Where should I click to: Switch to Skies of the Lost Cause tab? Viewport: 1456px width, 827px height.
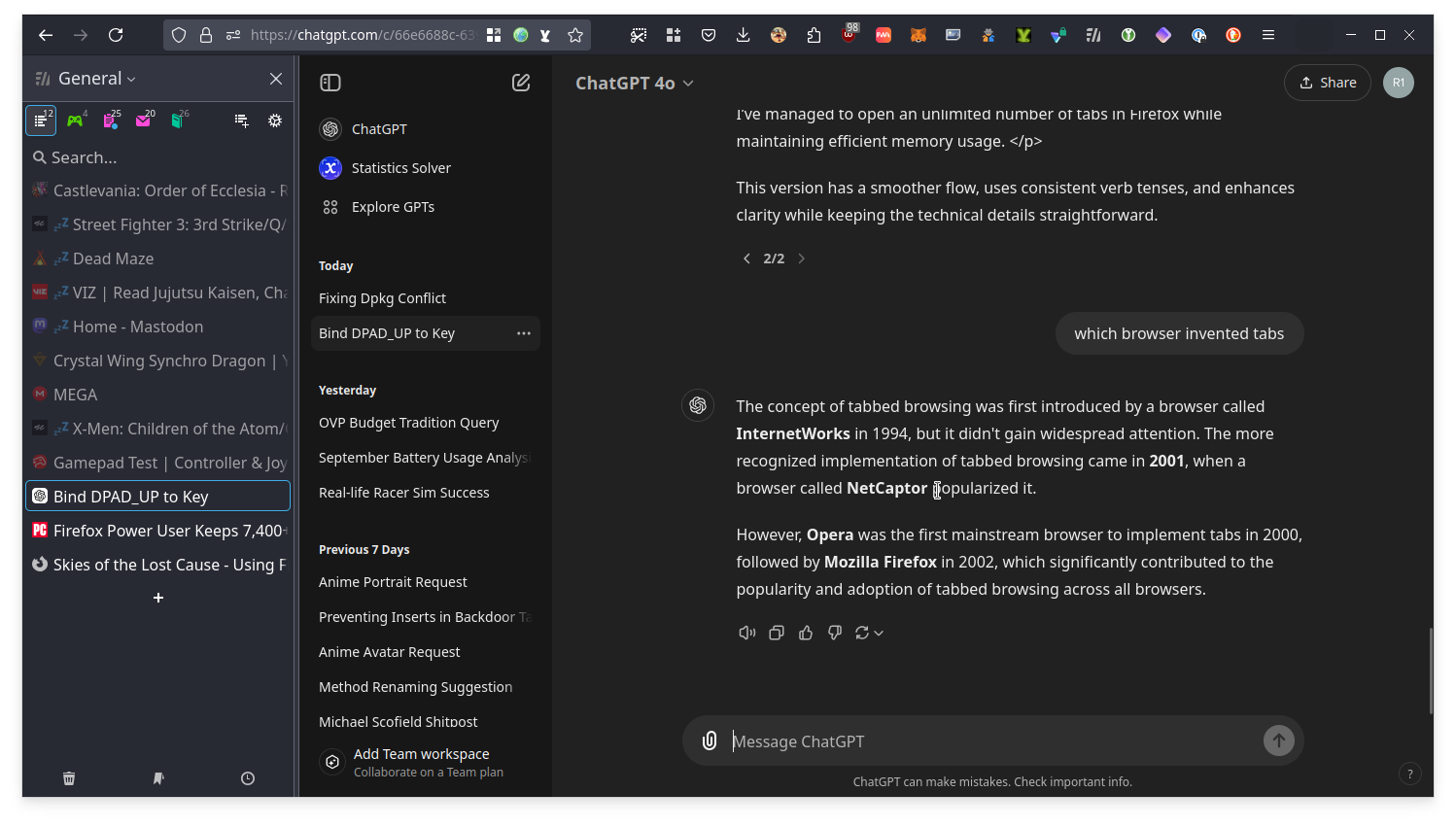[158, 565]
